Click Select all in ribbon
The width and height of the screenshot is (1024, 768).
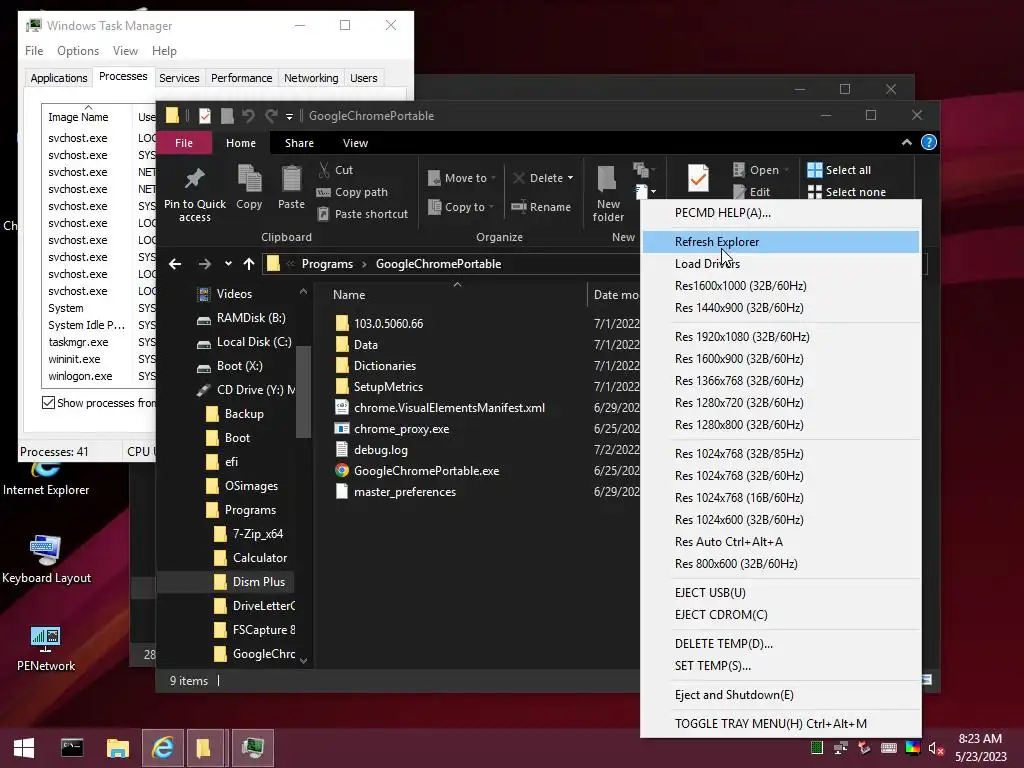coord(839,170)
